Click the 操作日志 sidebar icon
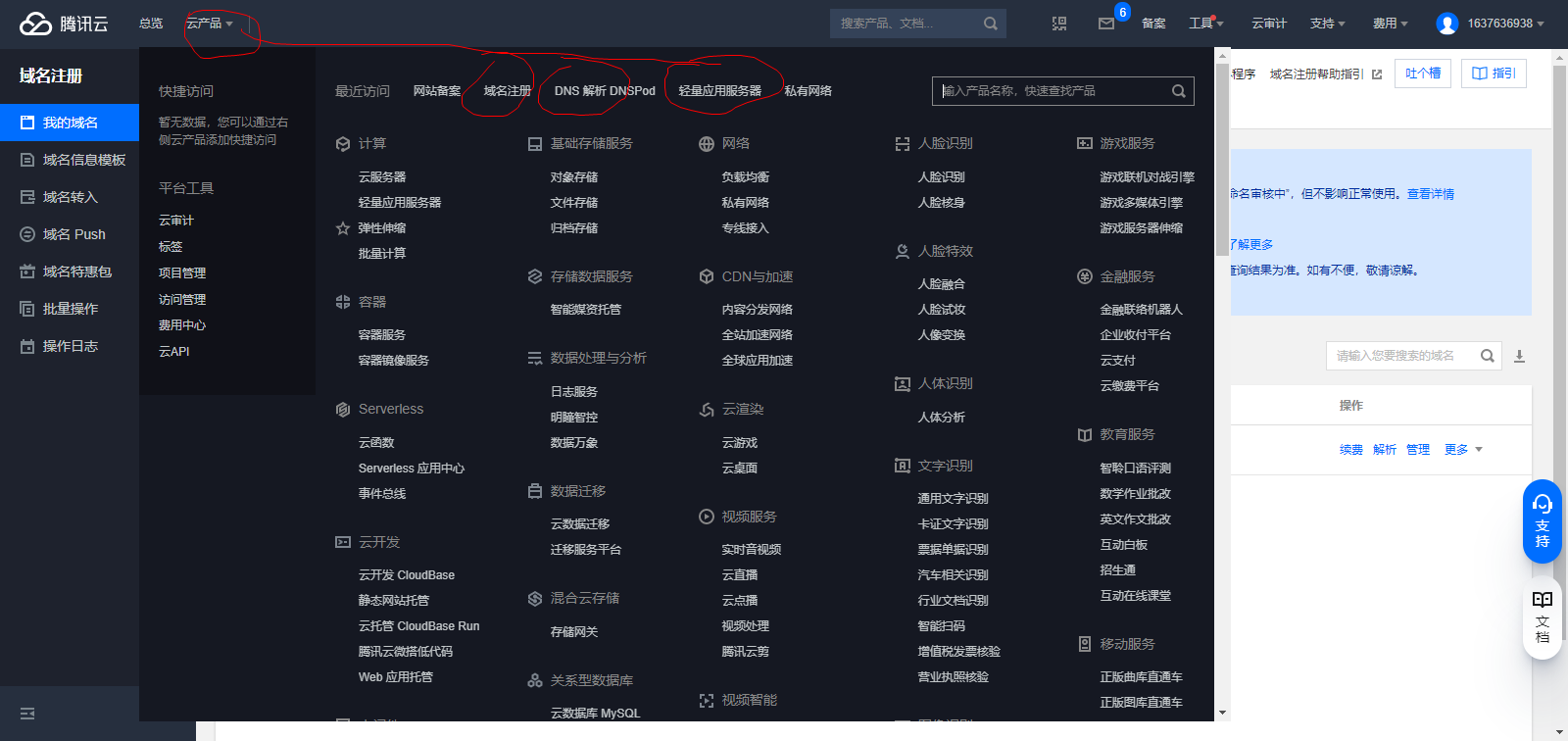The image size is (1568, 741). pos(27,346)
